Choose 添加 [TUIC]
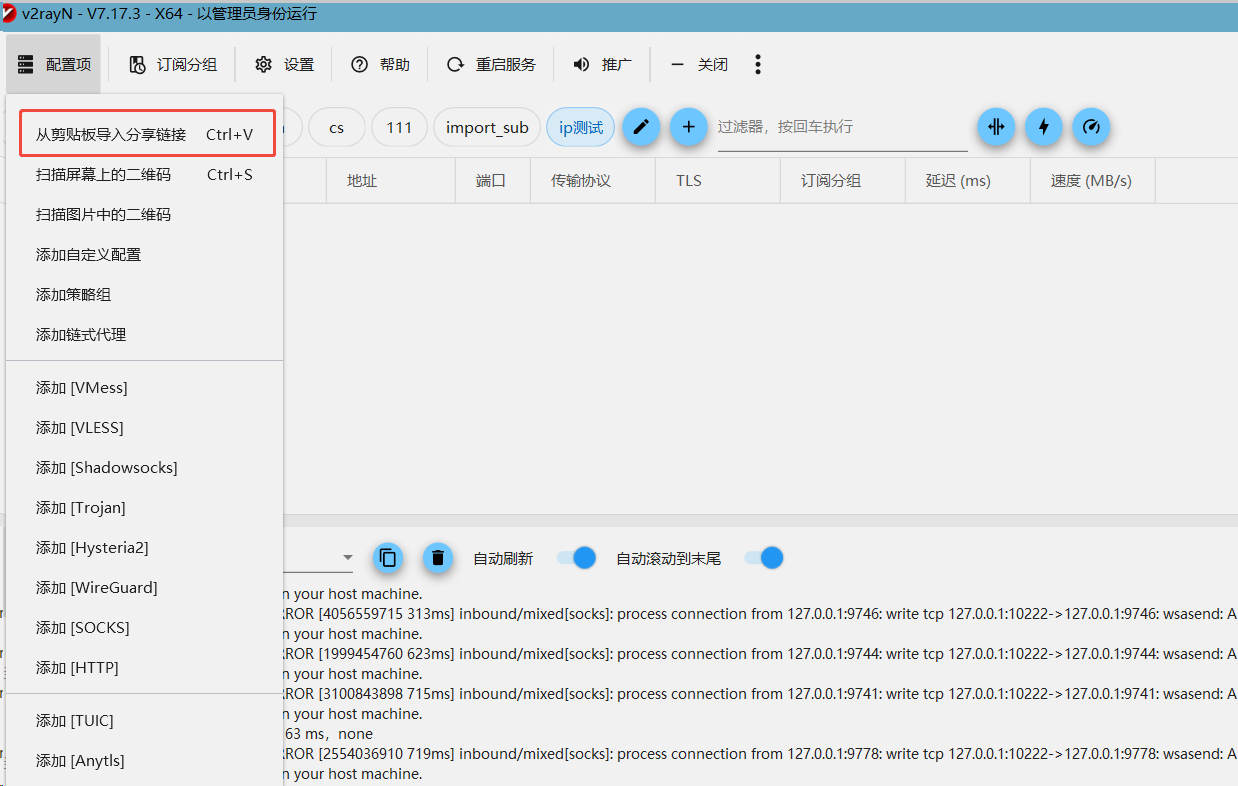The height and width of the screenshot is (786, 1238). pyautogui.click(x=145, y=720)
